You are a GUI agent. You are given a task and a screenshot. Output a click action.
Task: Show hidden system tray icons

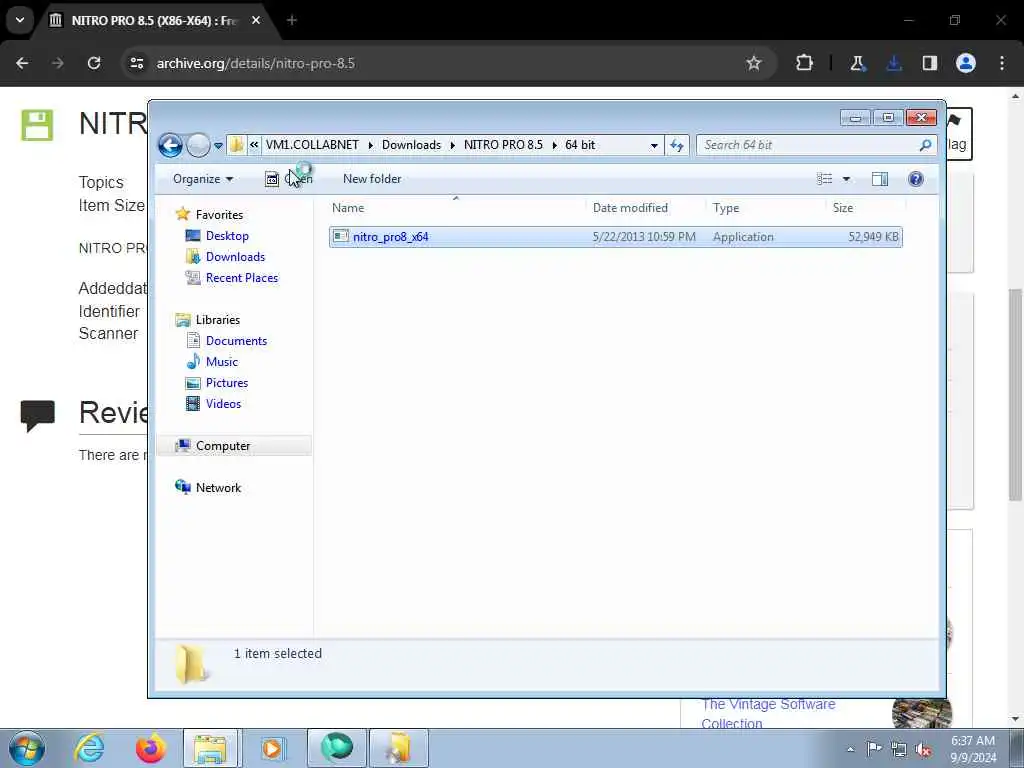(x=850, y=749)
